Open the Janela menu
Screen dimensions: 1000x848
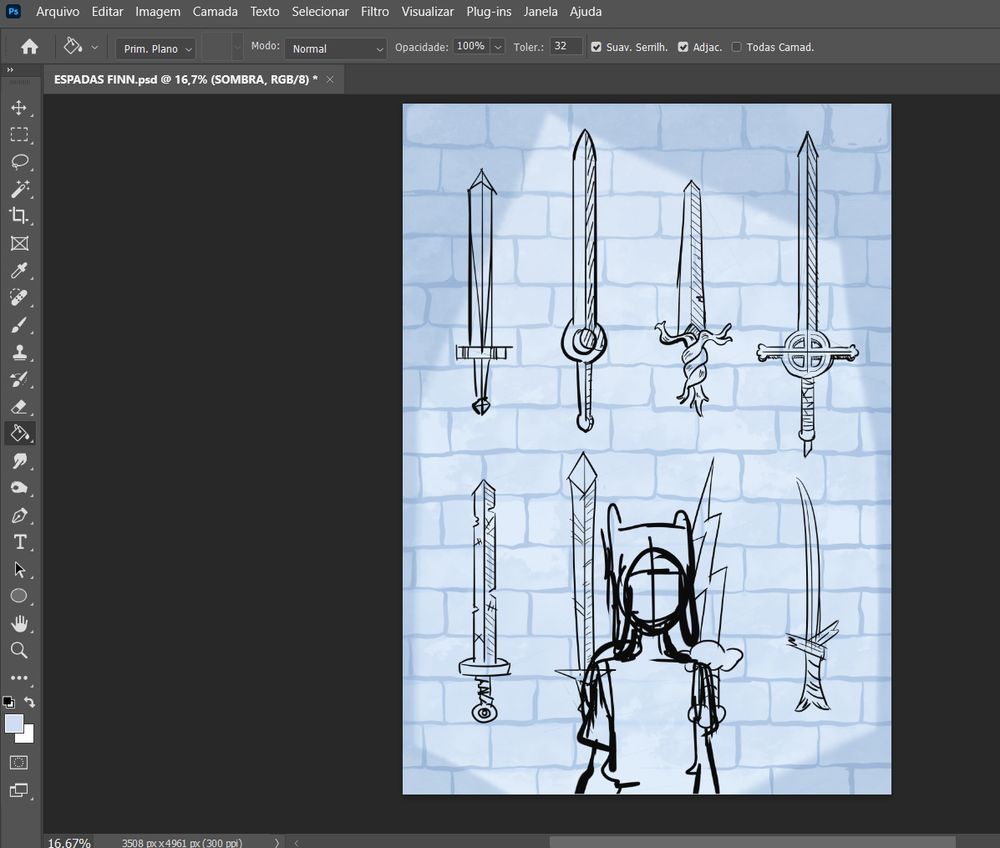[x=540, y=11]
